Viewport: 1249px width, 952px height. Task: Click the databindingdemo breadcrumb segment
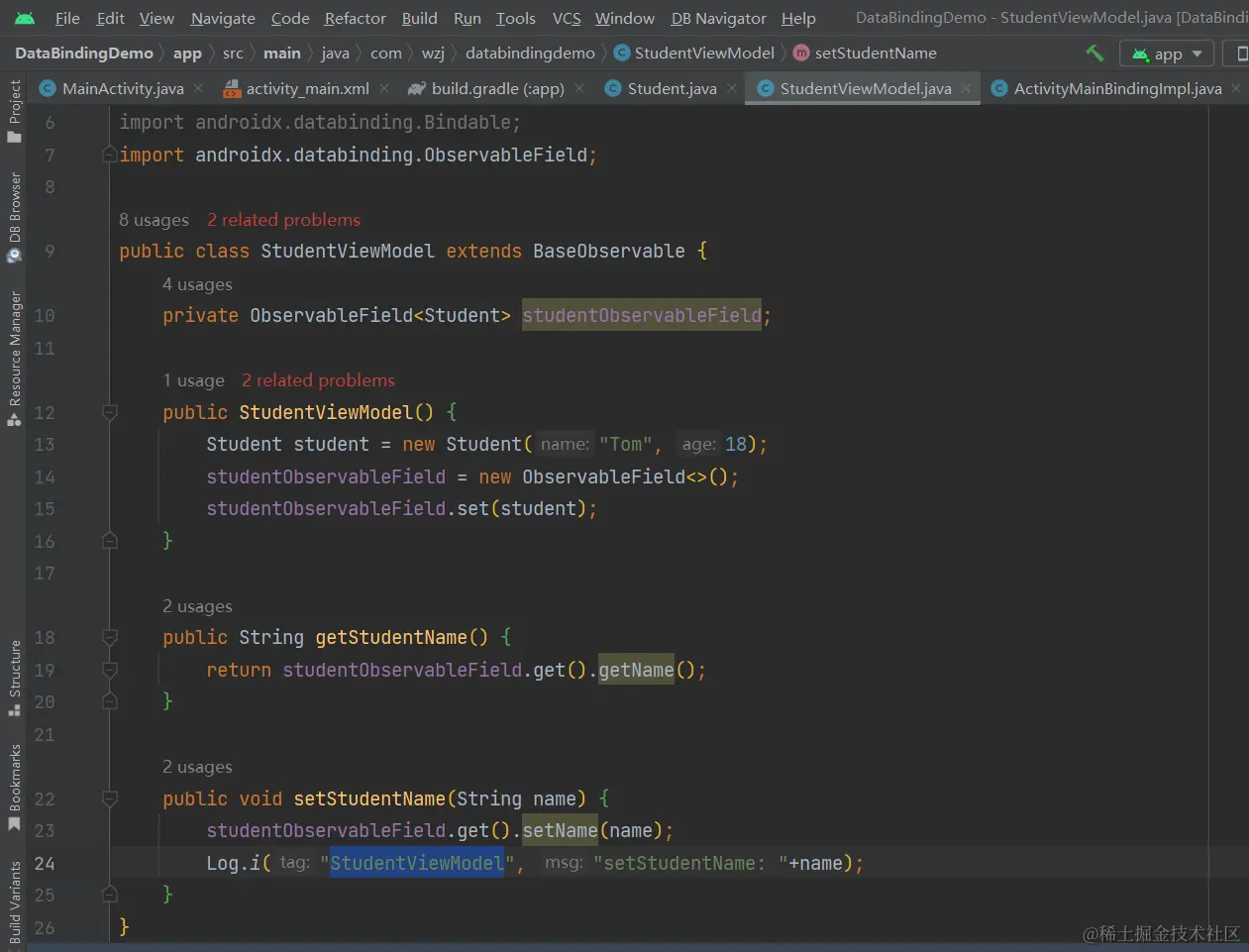pos(530,53)
